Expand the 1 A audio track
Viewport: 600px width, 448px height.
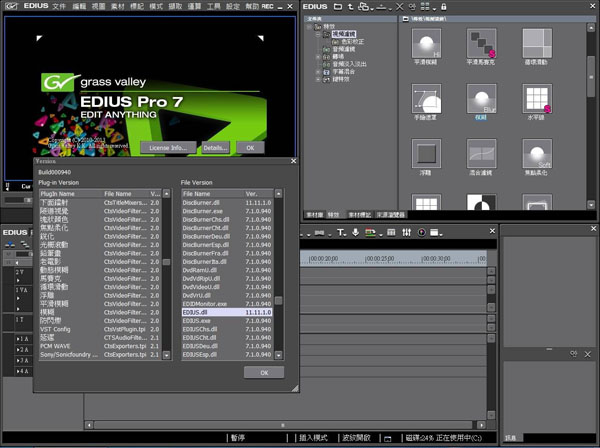[18, 339]
